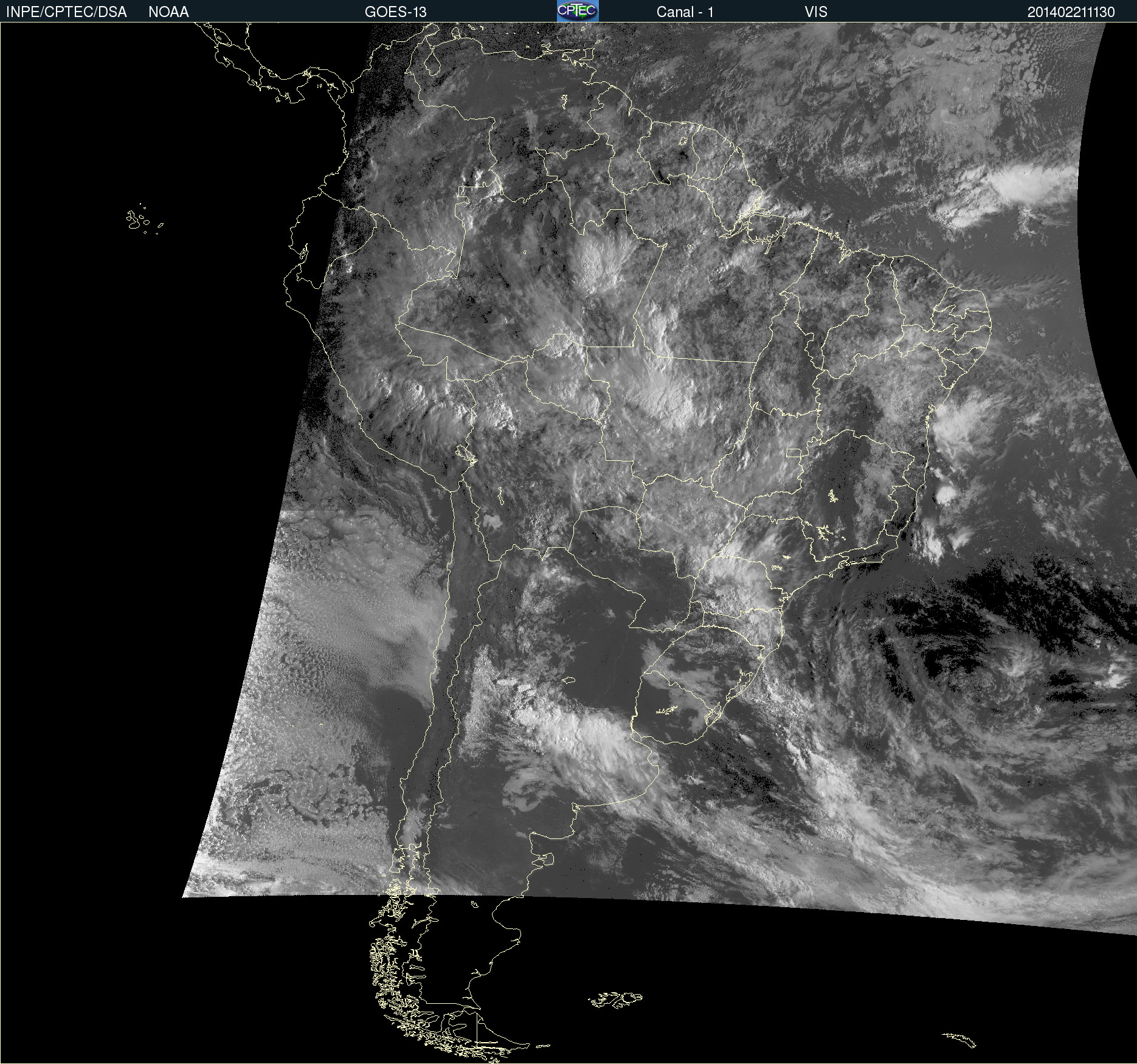
Task: Click the South Georgia island outline
Action: tap(959, 1040)
